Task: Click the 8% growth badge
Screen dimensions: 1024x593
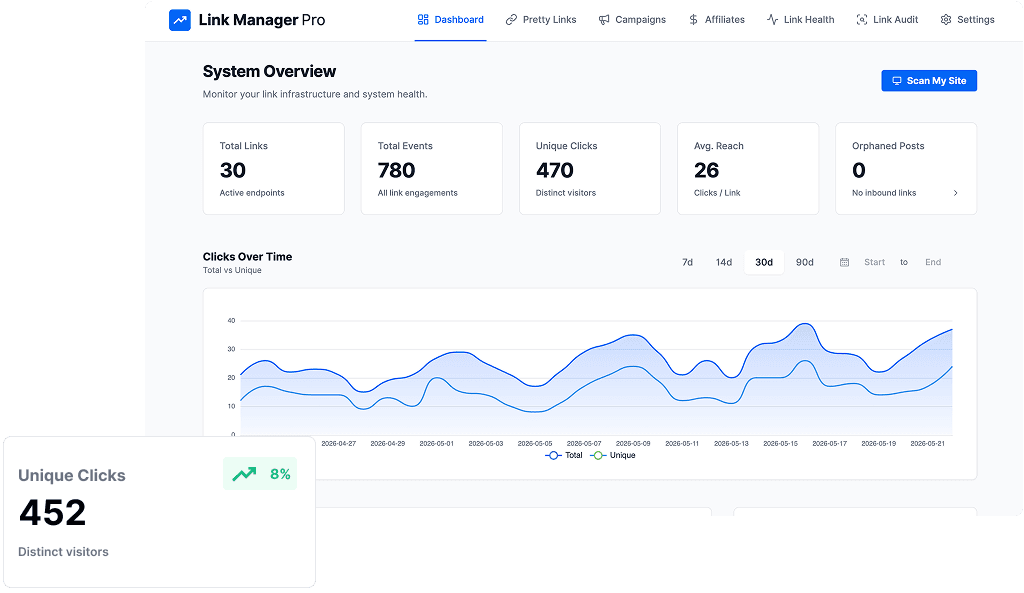Action: pos(260,474)
